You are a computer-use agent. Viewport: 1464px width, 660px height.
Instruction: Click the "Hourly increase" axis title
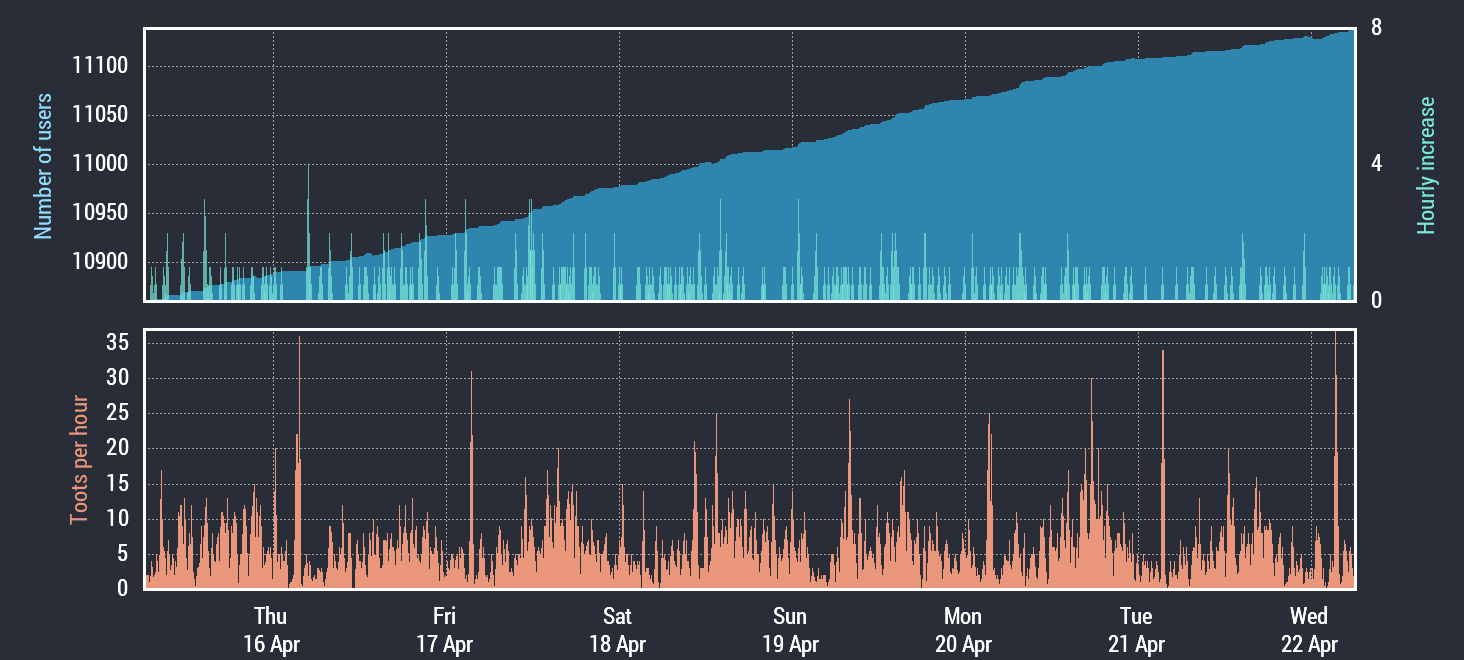(1426, 166)
